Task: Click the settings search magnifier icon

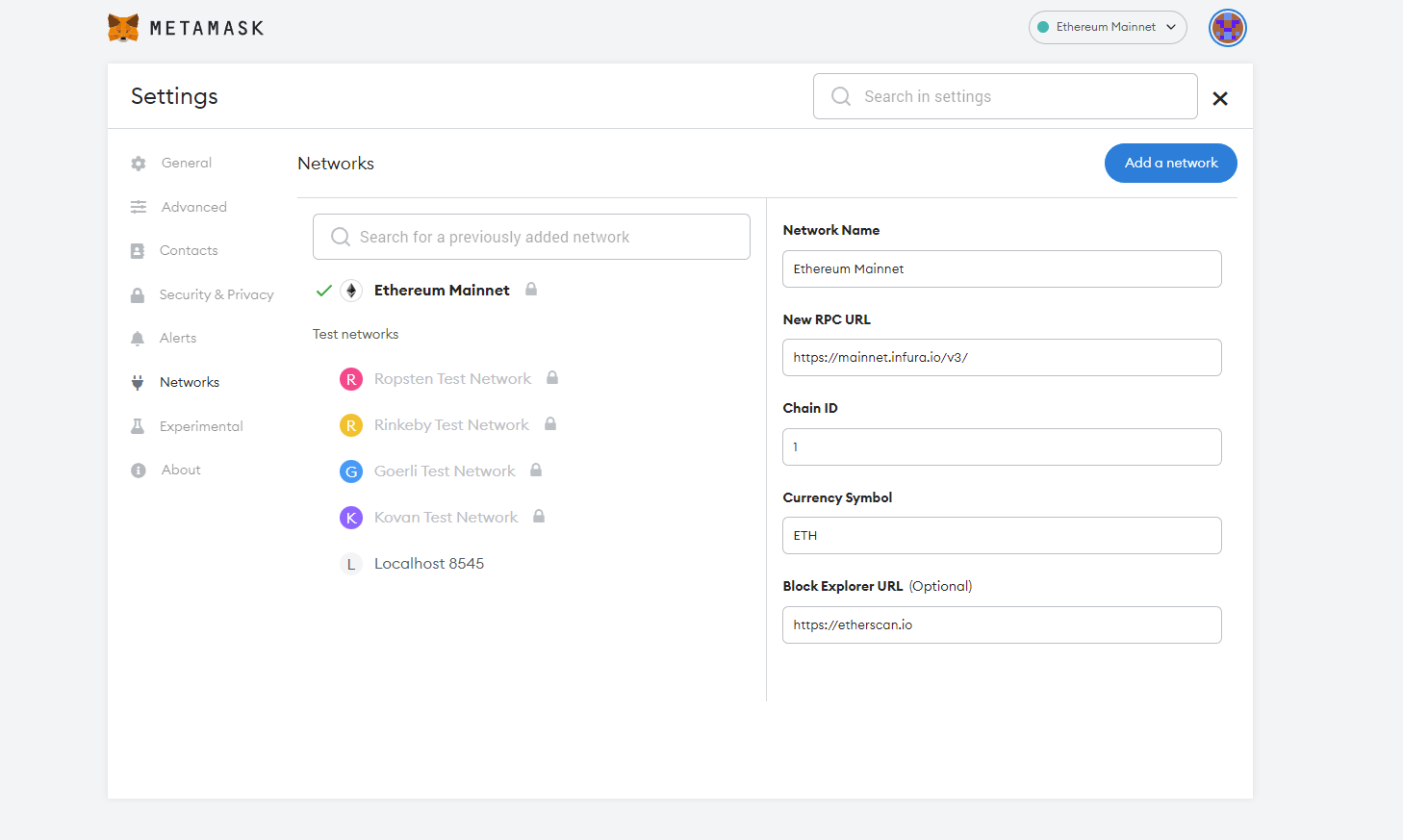Action: pos(841,96)
